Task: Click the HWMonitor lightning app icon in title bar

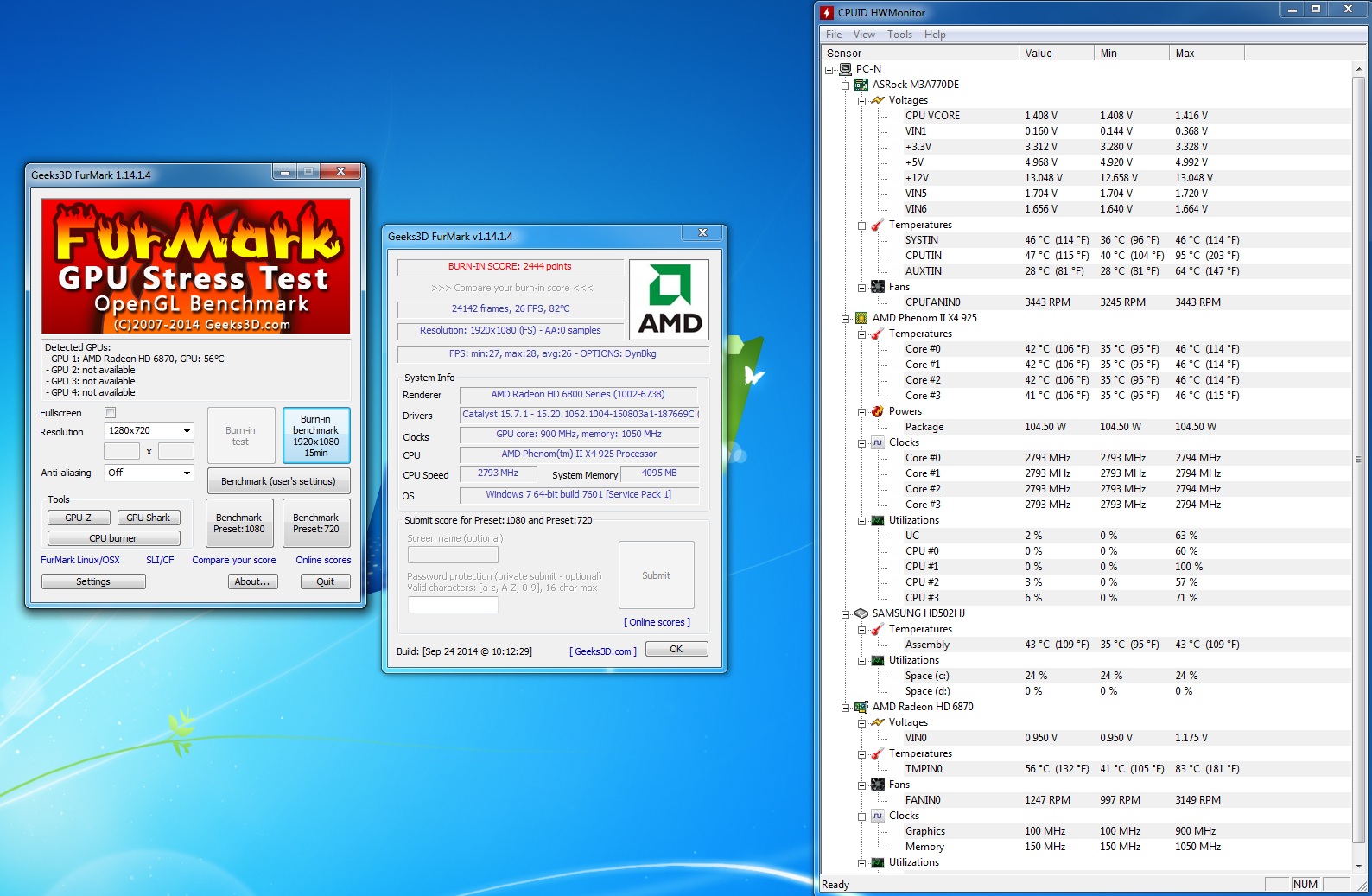Action: coord(827,12)
